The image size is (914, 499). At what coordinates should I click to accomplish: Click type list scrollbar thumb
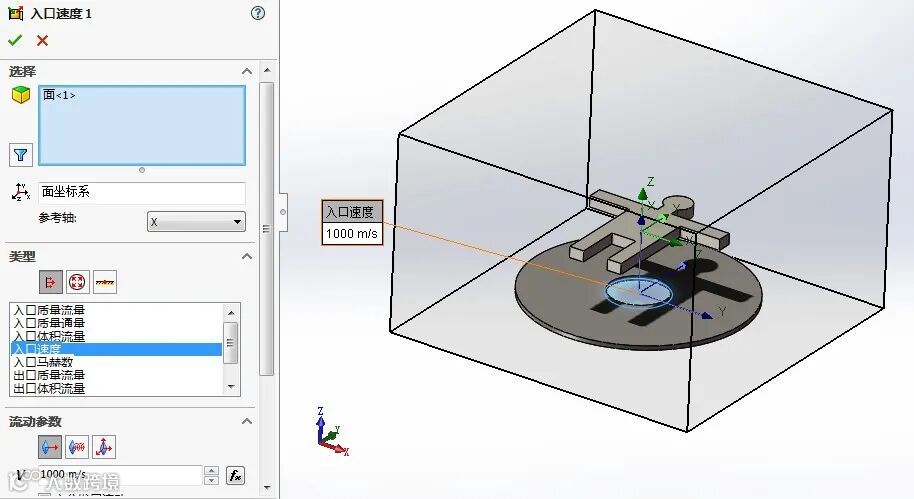click(x=231, y=343)
